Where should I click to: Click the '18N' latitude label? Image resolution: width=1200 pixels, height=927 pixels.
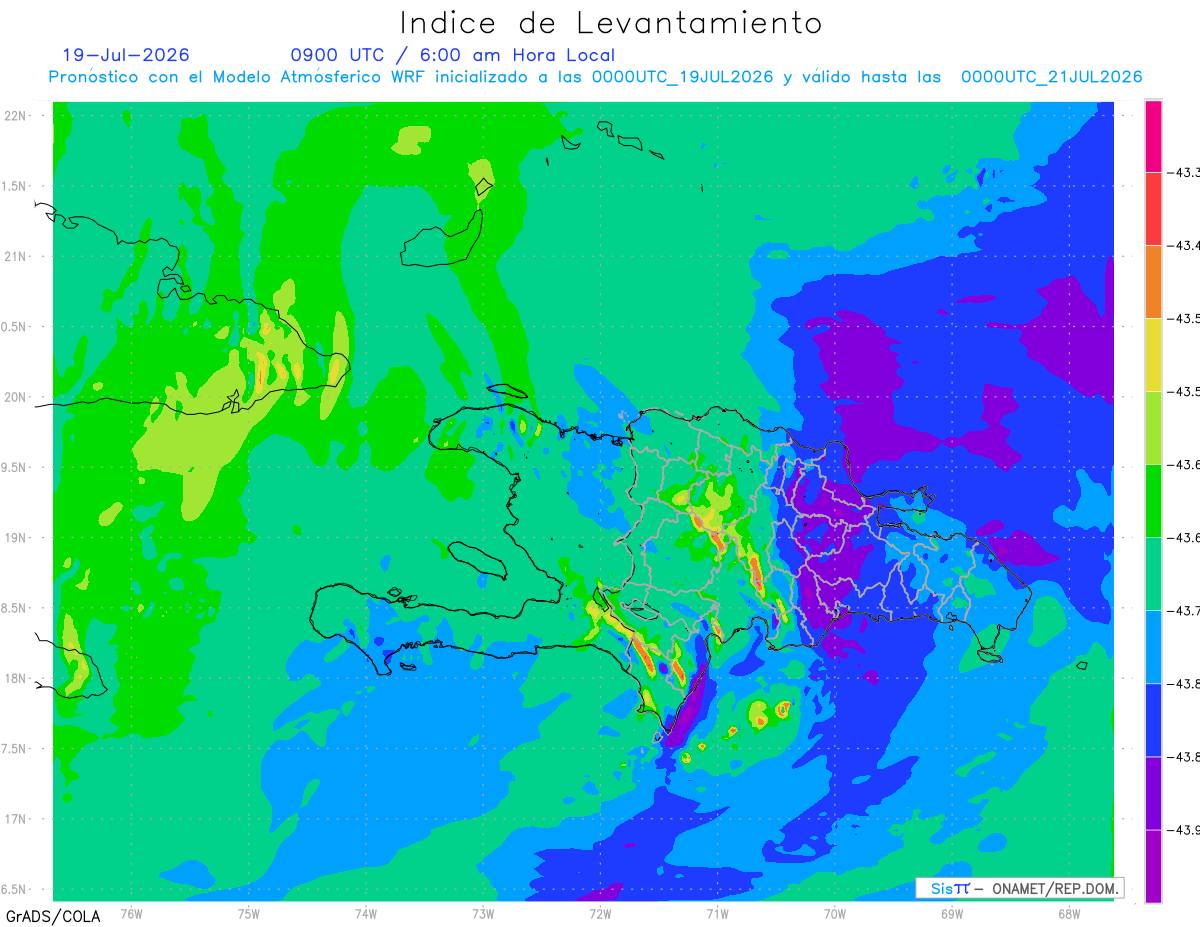point(16,678)
